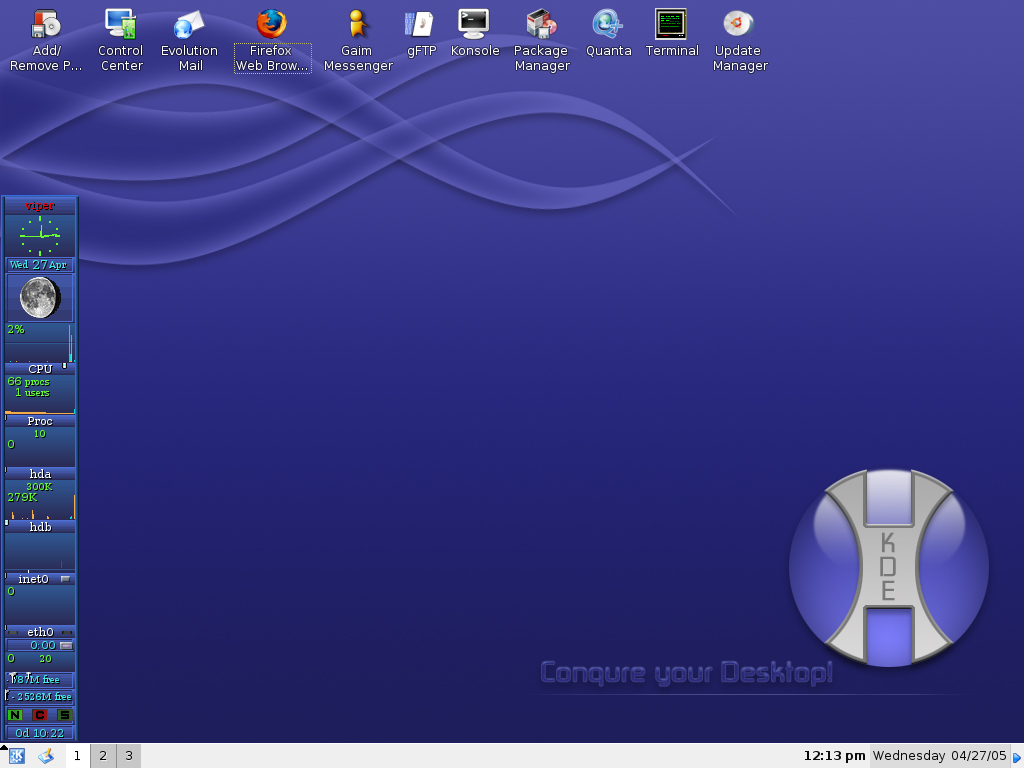
Task: Click the dark S LED indicator
Action: click(64, 715)
